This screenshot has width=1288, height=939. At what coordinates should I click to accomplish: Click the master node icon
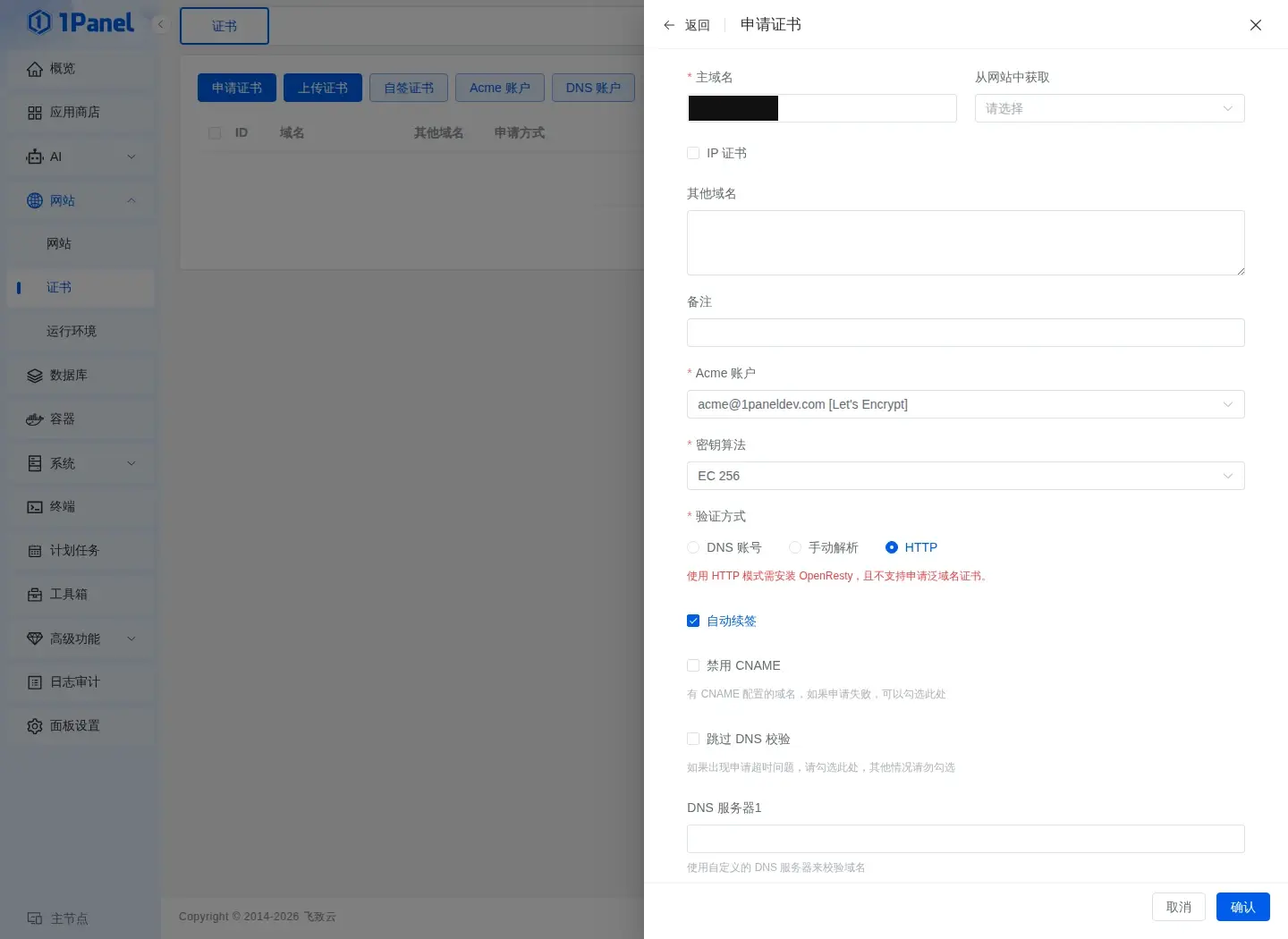[35, 918]
